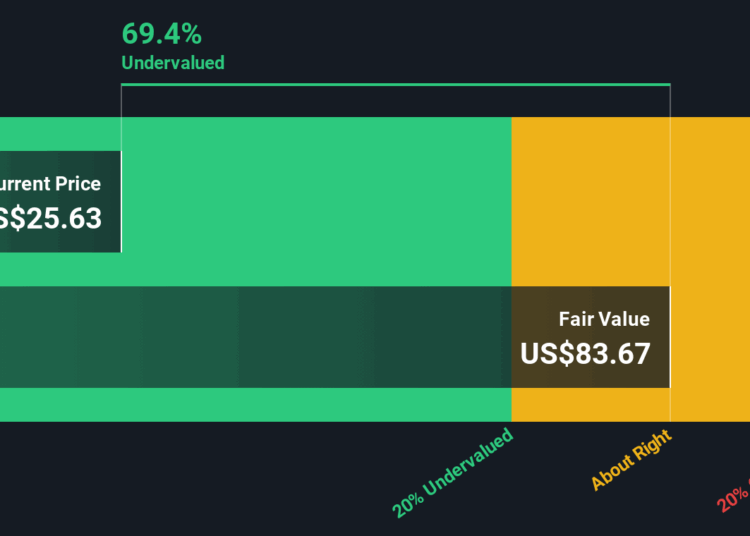
Task: Click the dark yellow fair value box area
Action: (x=591, y=337)
